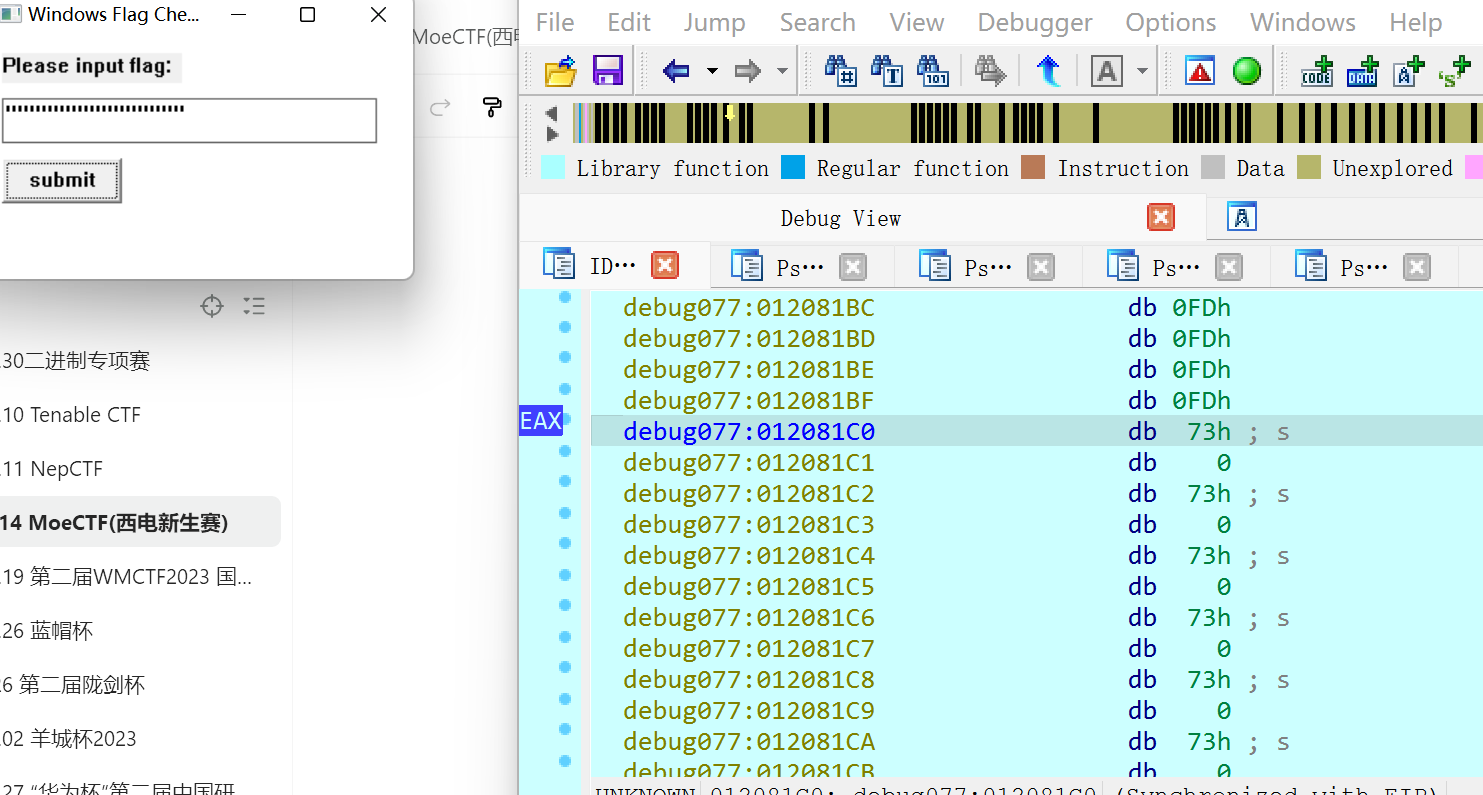
Task: Click the CODE plus toolbar icon
Action: tap(1316, 71)
